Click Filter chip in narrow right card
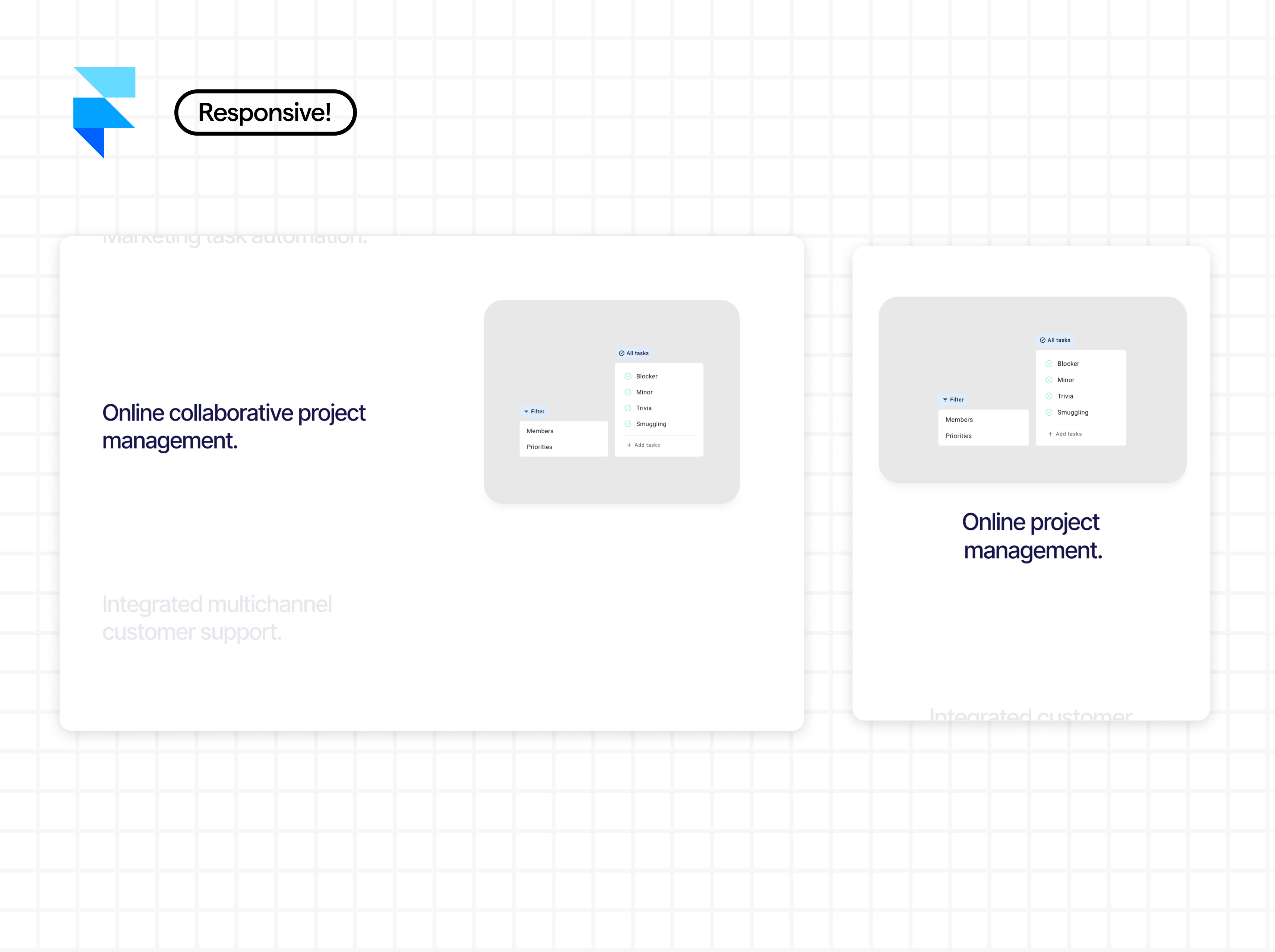Screen dimensions: 1275x952 point(953,399)
